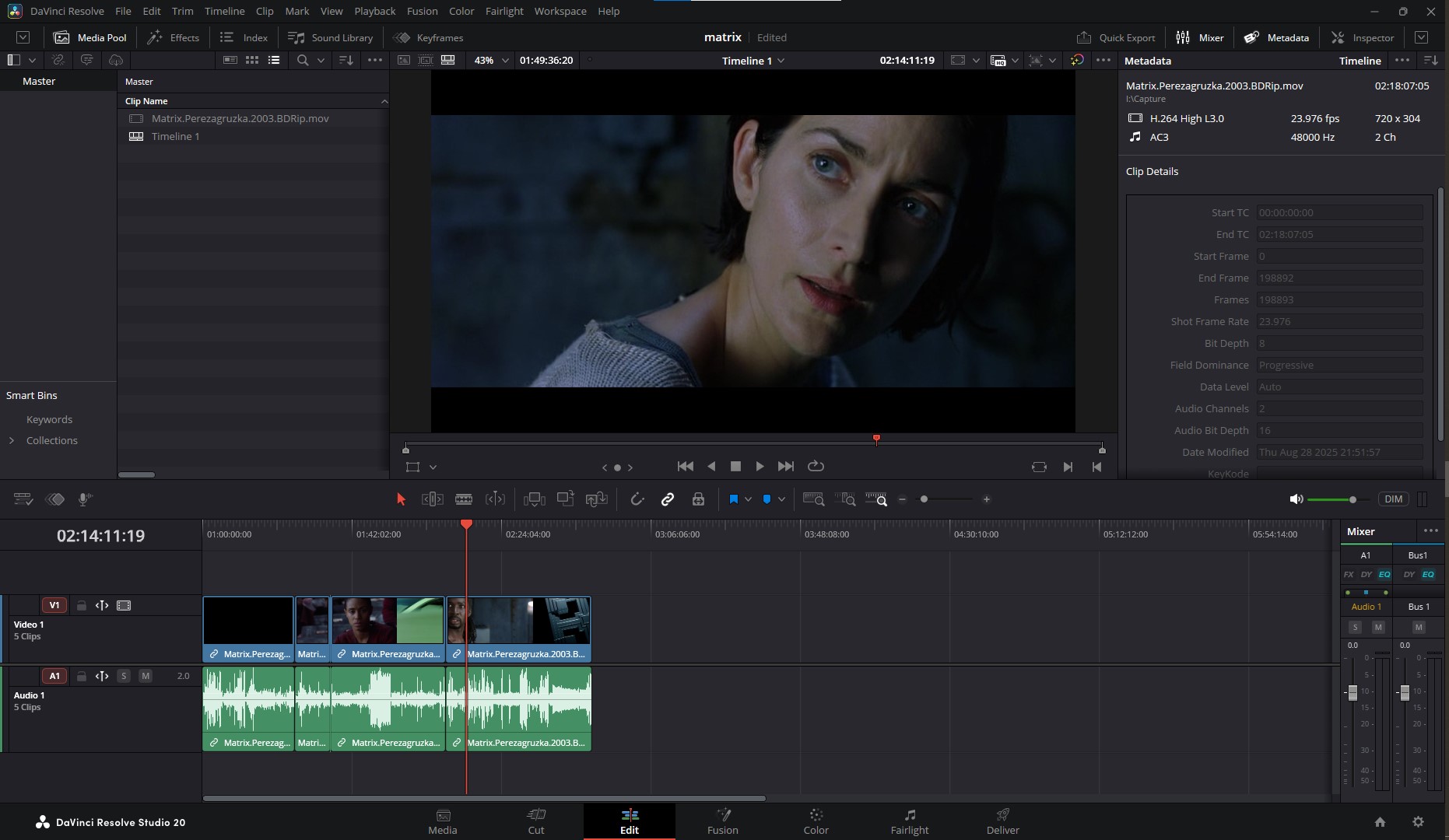Open the Fusion menu
1449x840 pixels.
click(x=423, y=11)
